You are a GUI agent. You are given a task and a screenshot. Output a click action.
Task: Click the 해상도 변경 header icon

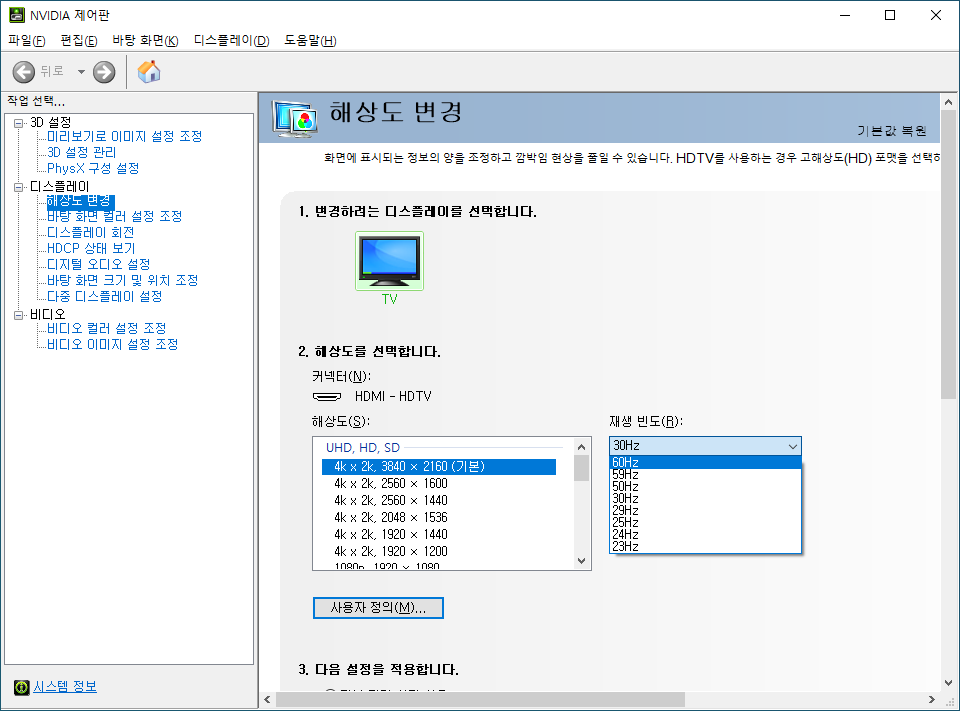point(296,118)
